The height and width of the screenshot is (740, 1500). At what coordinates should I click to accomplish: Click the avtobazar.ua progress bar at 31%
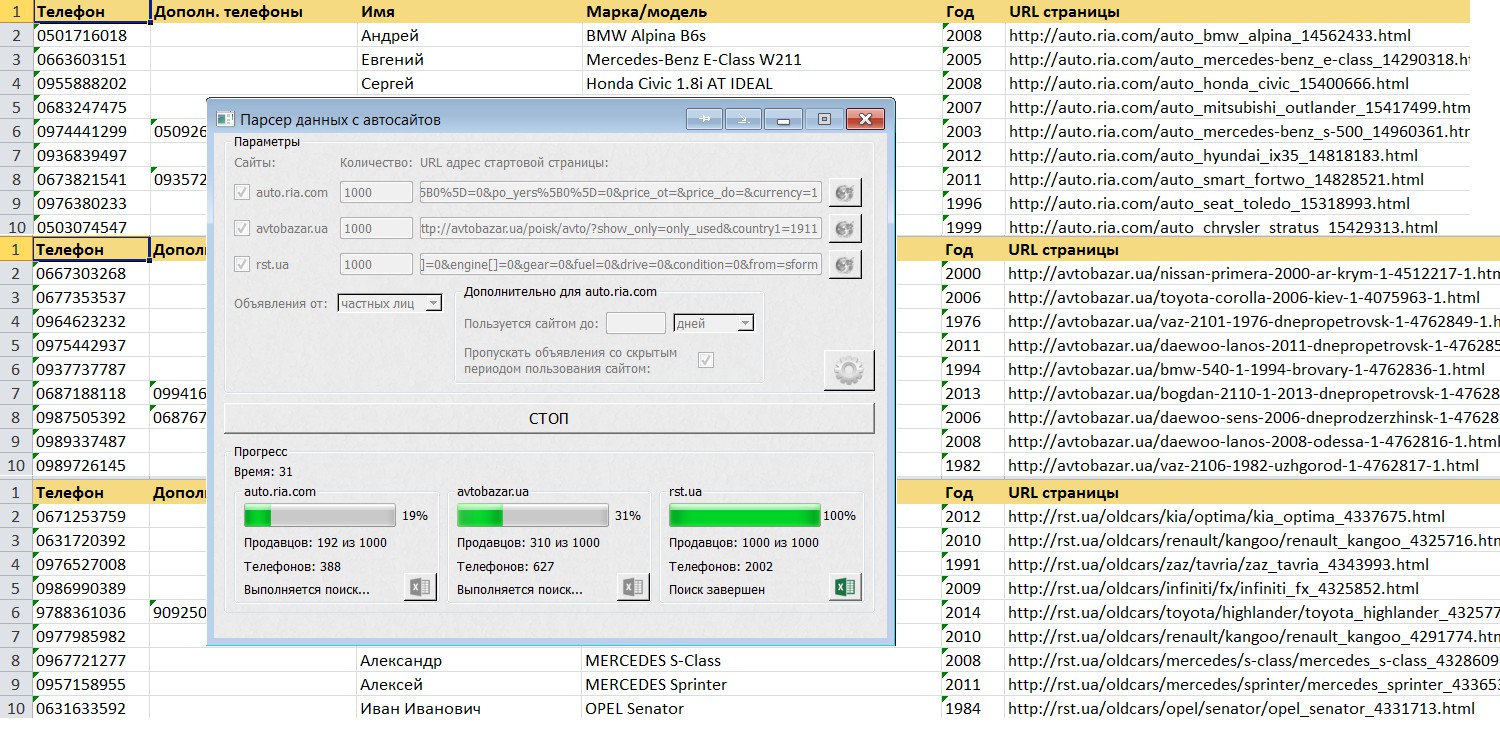533,516
